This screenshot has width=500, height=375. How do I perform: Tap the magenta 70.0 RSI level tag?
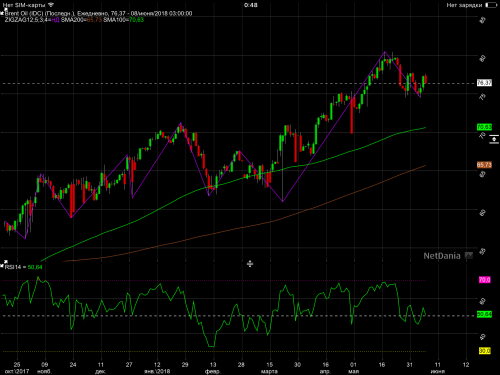point(484,280)
